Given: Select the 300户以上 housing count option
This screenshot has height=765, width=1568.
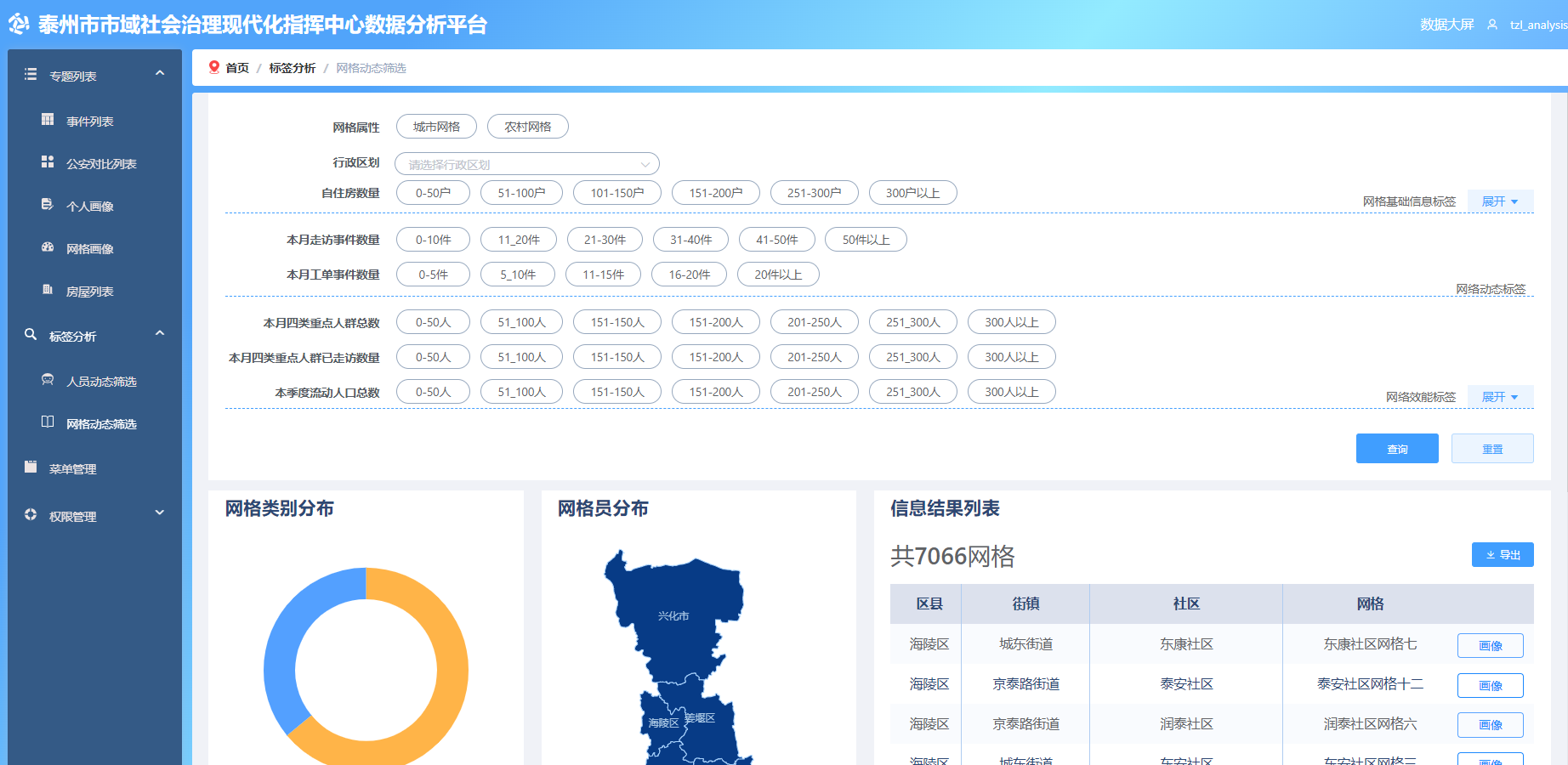Looking at the screenshot, I should 912,193.
